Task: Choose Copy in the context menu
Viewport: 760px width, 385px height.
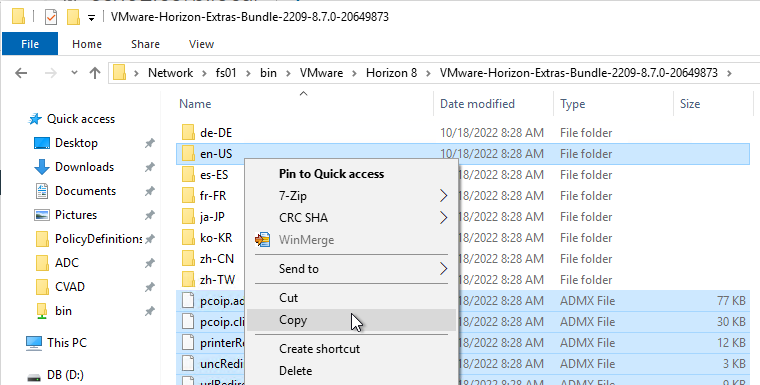Action: (351, 320)
